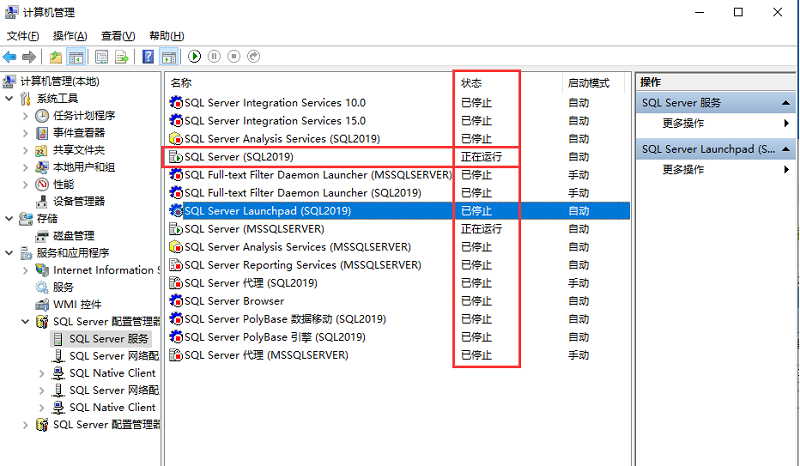Open 更多操作 under SQL Server Launchpad
The width and height of the screenshot is (800, 466).
point(683,169)
